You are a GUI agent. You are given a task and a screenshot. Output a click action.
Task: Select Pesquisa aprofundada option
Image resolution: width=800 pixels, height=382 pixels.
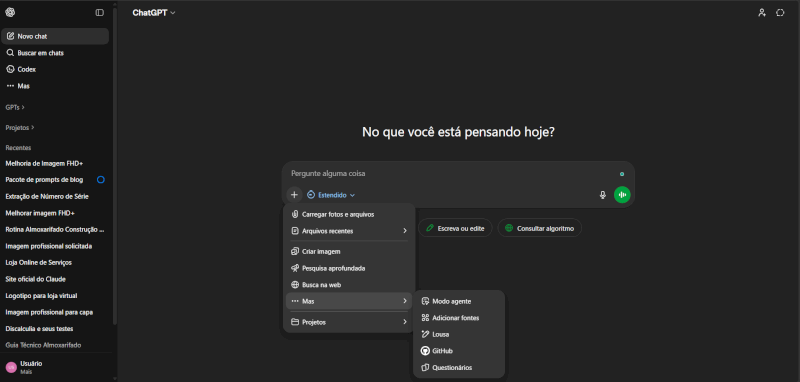click(x=349, y=268)
